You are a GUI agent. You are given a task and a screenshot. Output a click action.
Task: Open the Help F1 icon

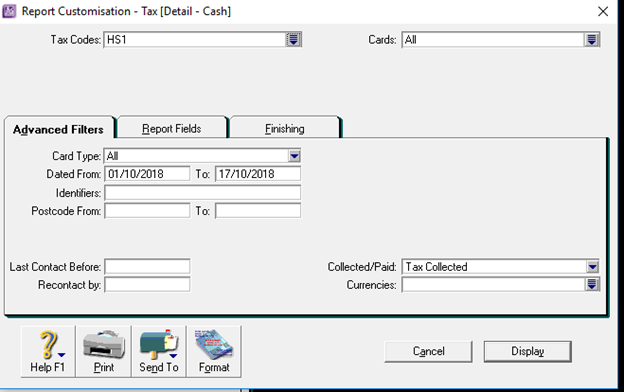[48, 351]
